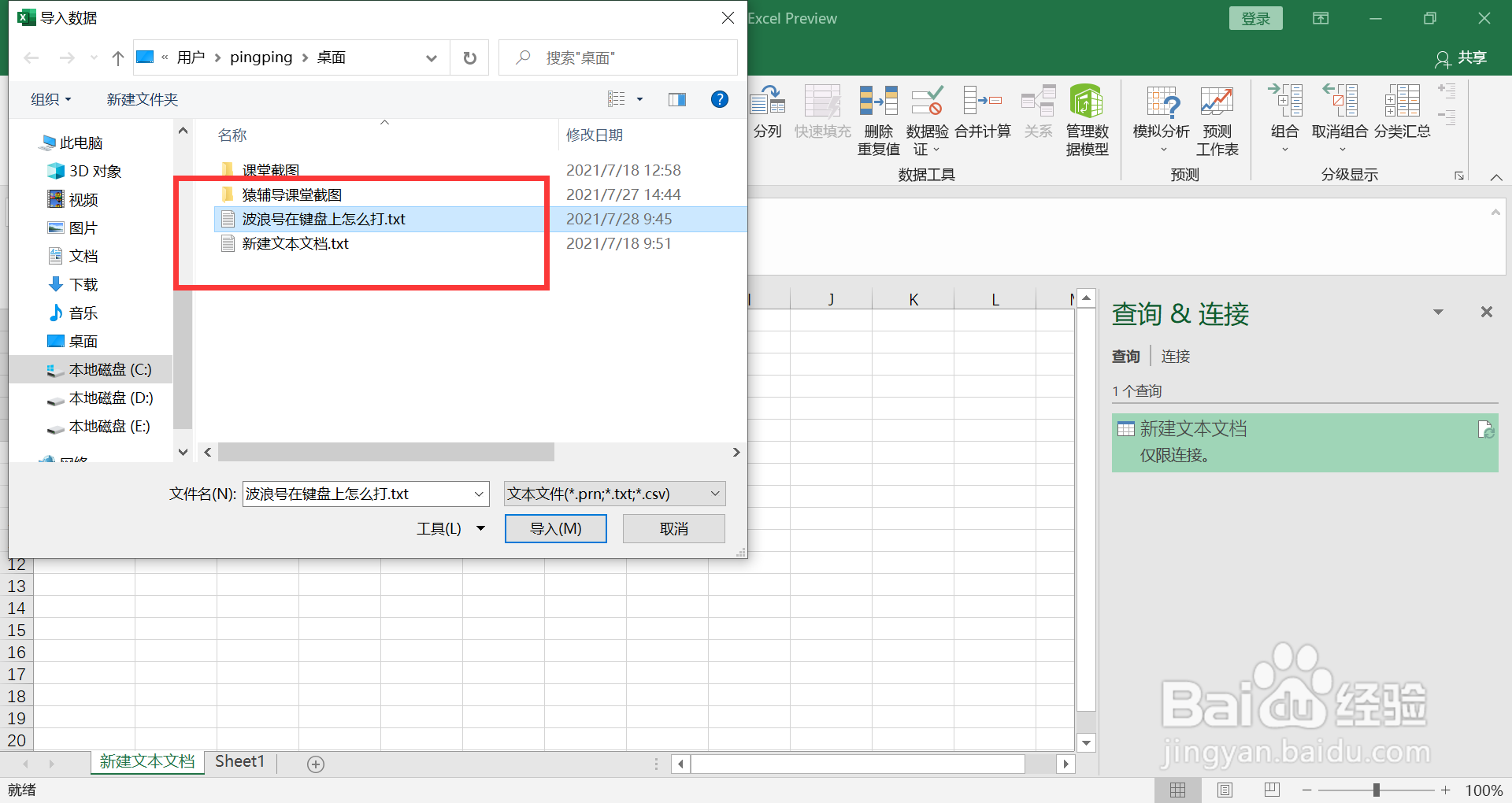Expand the 工具(L) dropdown
This screenshot has height=803, width=1512.
pos(449,528)
